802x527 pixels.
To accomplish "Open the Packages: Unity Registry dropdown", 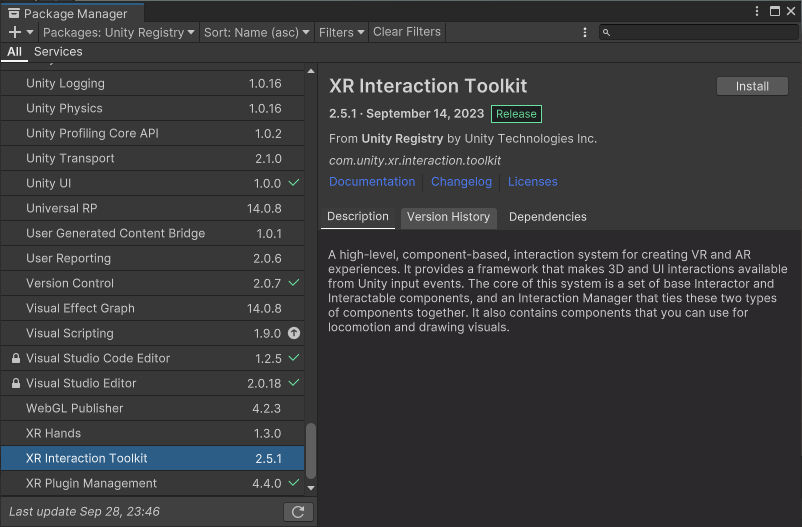I will (x=119, y=32).
